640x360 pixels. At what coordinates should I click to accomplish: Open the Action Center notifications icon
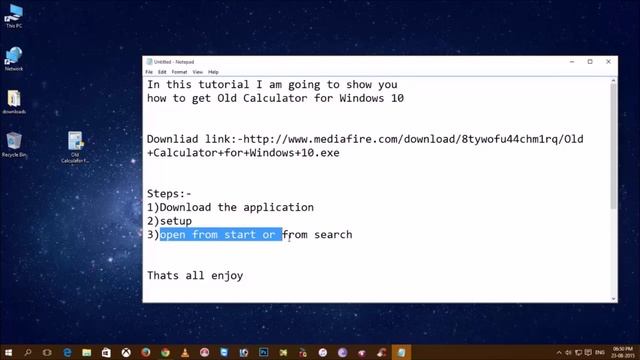[x=588, y=353]
